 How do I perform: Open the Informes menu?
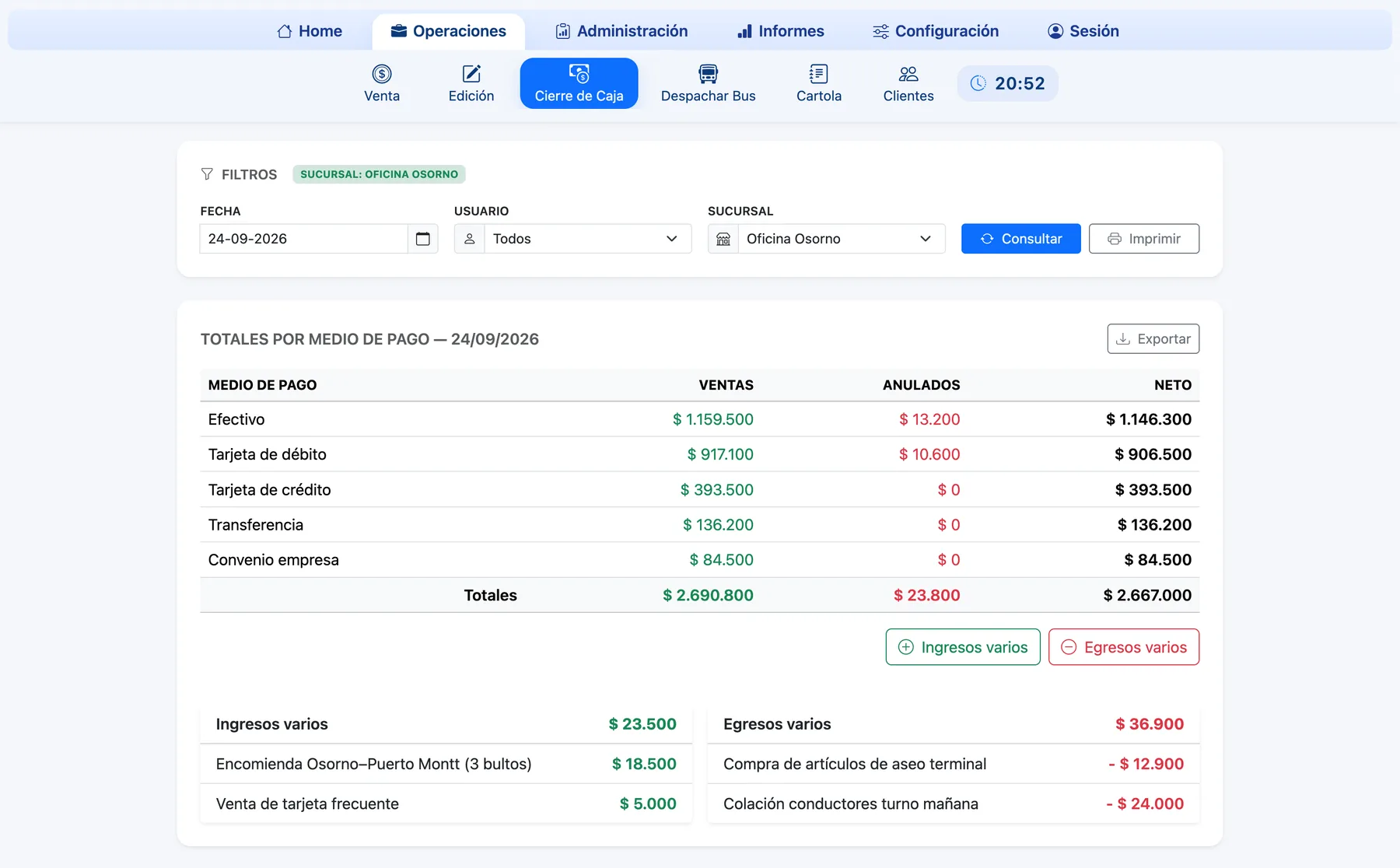click(780, 31)
